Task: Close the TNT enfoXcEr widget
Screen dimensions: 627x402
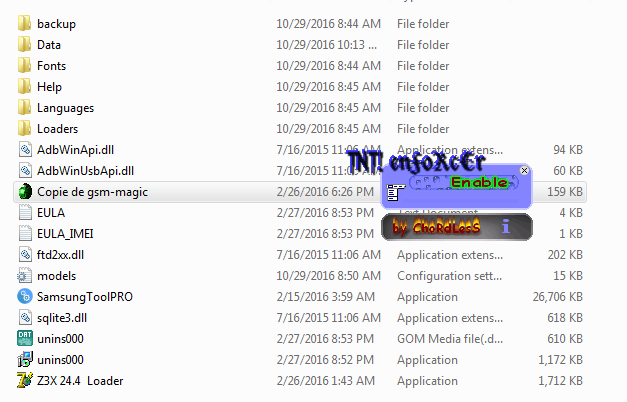Action: click(x=524, y=170)
